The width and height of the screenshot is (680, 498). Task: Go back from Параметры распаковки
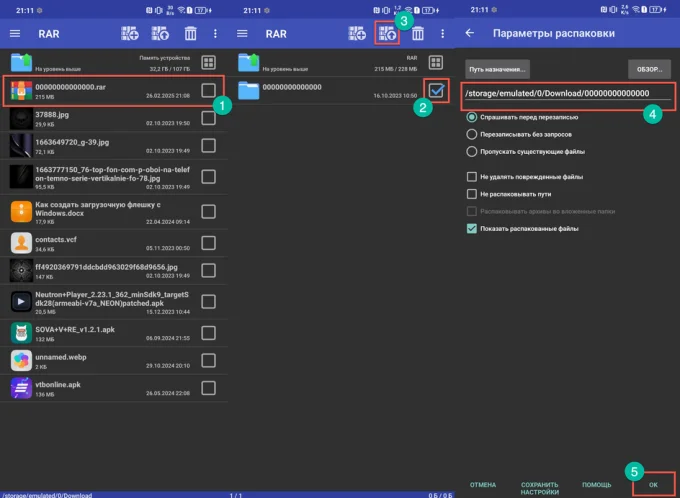click(x=470, y=33)
